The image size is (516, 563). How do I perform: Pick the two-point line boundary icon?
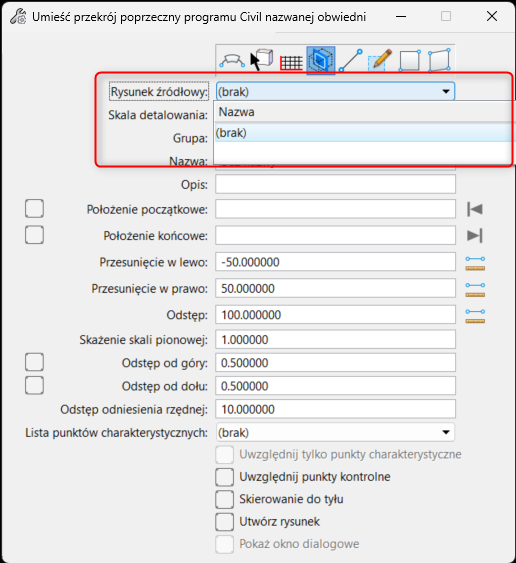coord(351,60)
